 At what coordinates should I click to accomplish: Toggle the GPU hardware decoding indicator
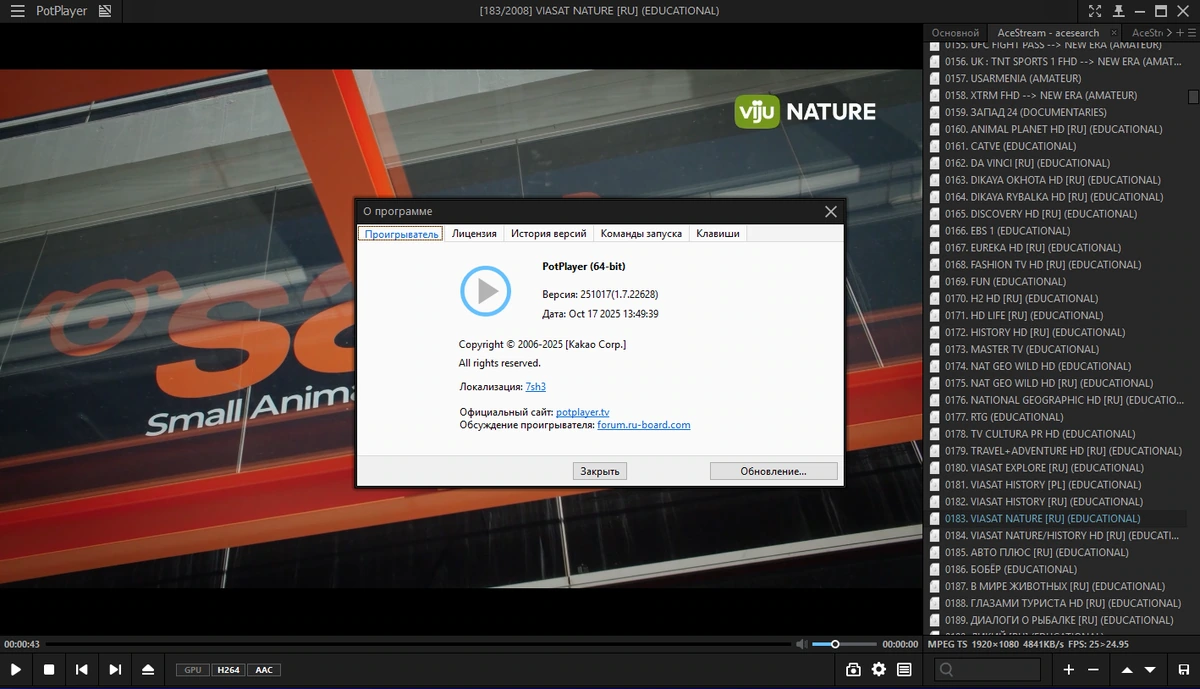(192, 670)
